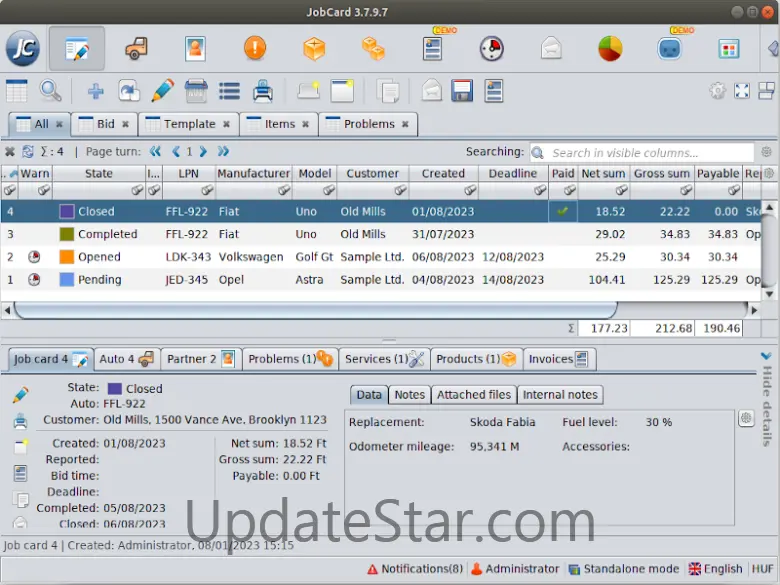Image resolution: width=780 pixels, height=585 pixels.
Task: Open the Created column filter
Action: point(470,190)
